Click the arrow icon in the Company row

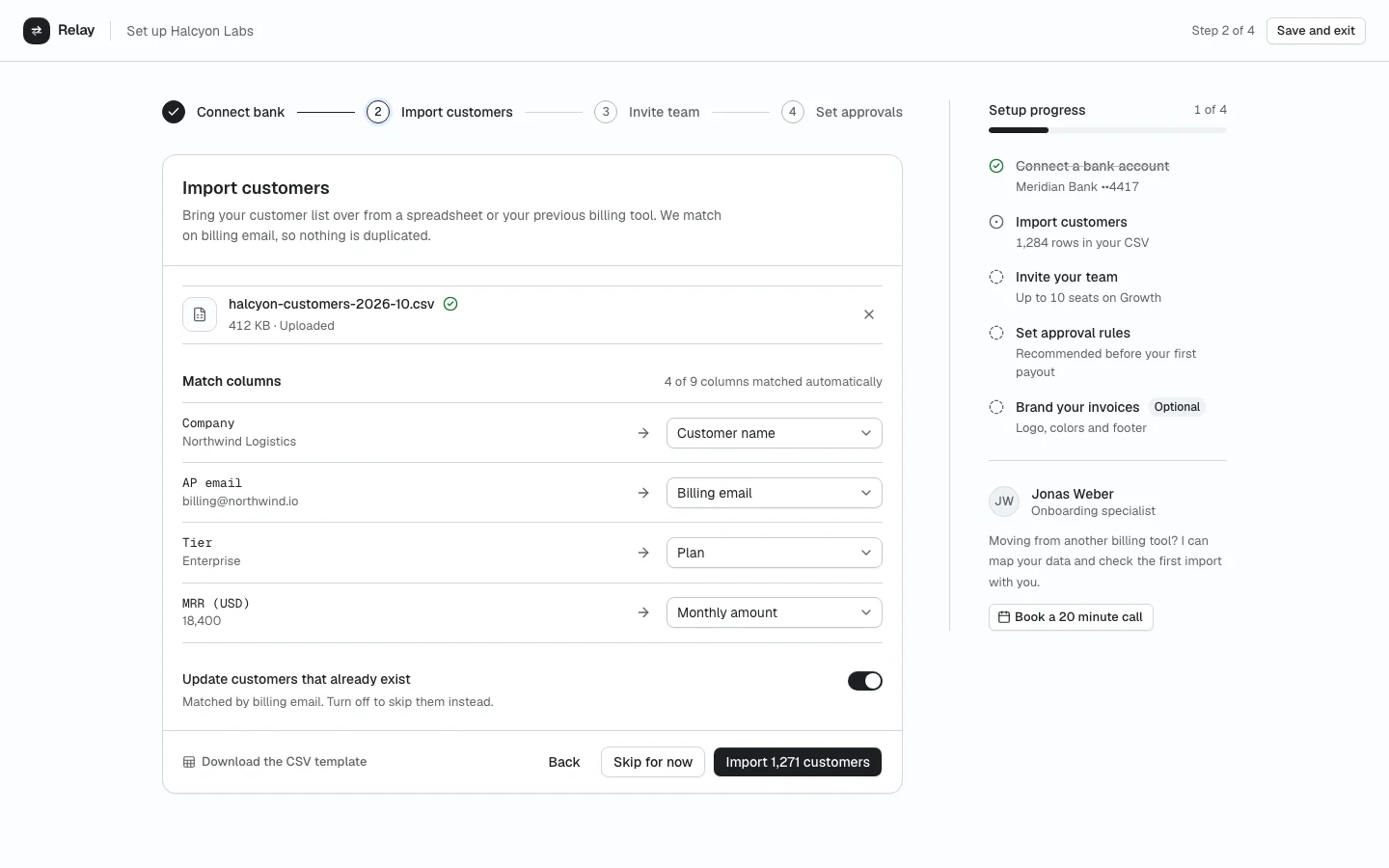(x=643, y=433)
